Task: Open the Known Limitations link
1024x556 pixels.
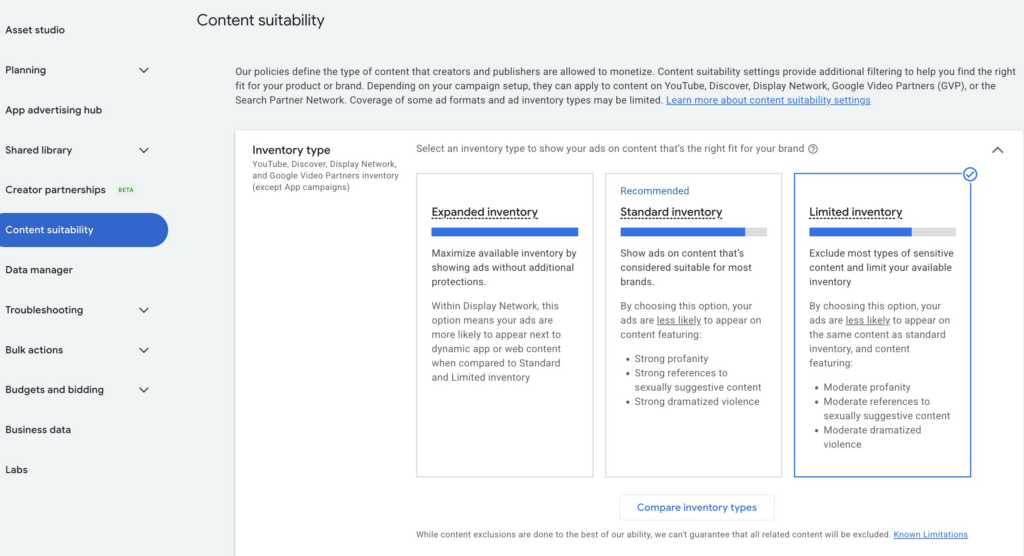Action: click(930, 535)
